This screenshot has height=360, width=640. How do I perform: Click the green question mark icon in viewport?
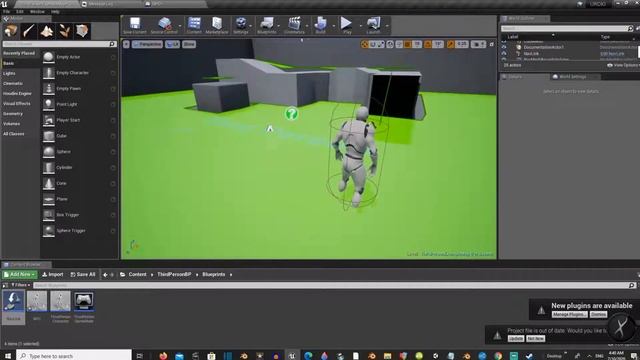(x=291, y=113)
